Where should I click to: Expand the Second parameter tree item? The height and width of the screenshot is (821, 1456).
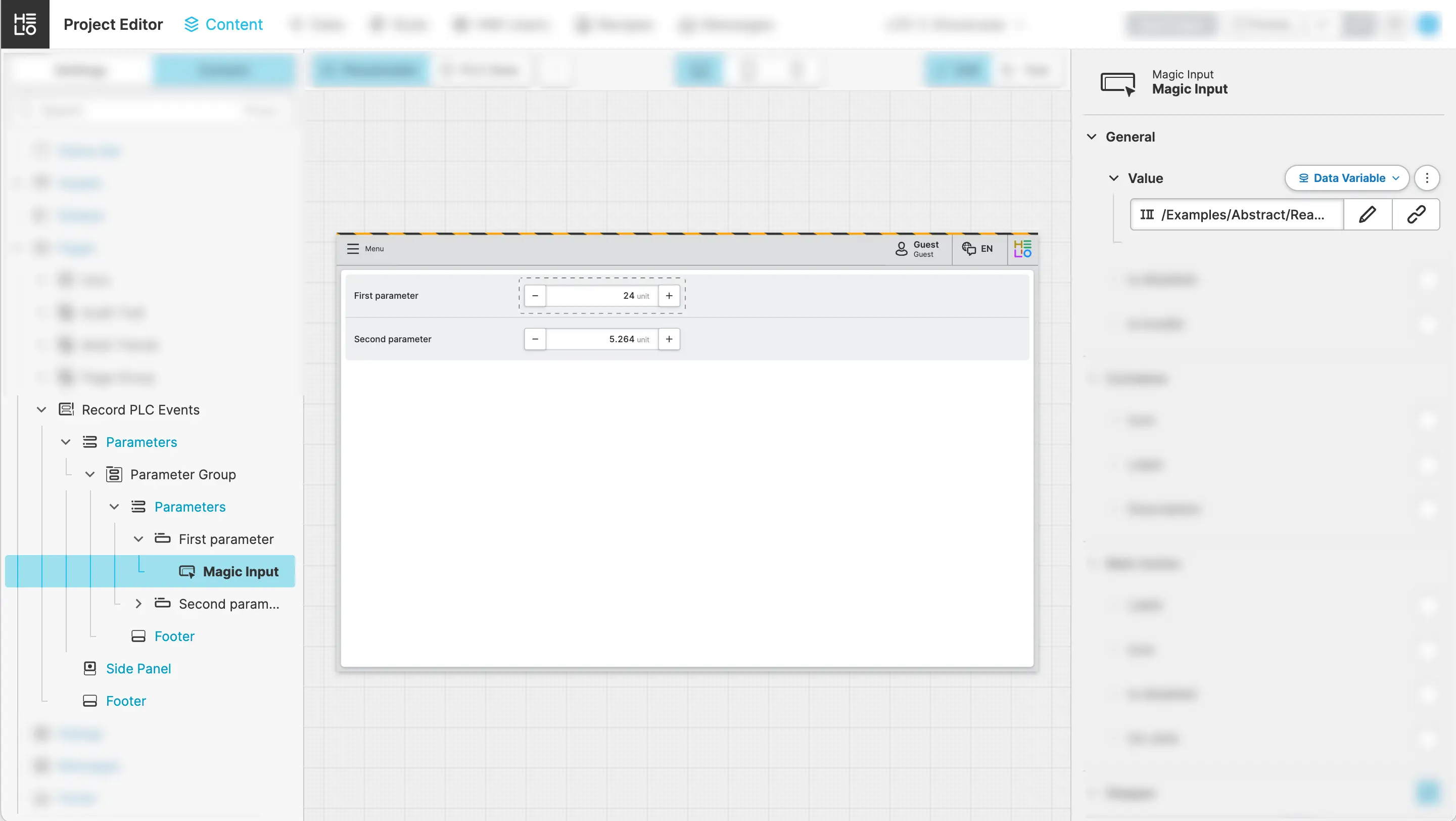coord(138,604)
